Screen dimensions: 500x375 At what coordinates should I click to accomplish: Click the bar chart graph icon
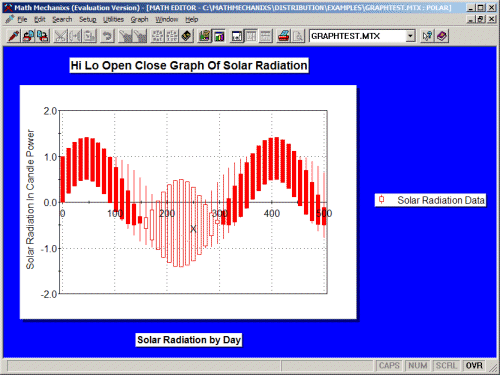pos(219,36)
